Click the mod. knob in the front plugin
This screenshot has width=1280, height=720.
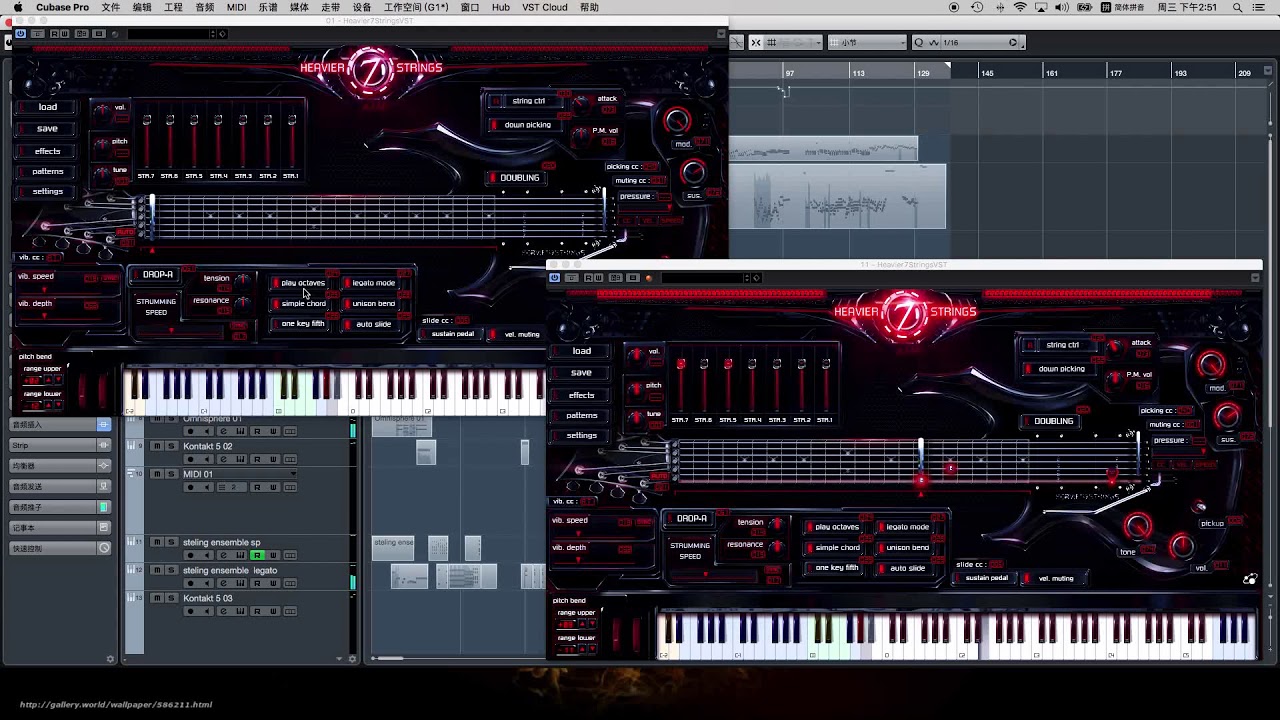click(1211, 365)
